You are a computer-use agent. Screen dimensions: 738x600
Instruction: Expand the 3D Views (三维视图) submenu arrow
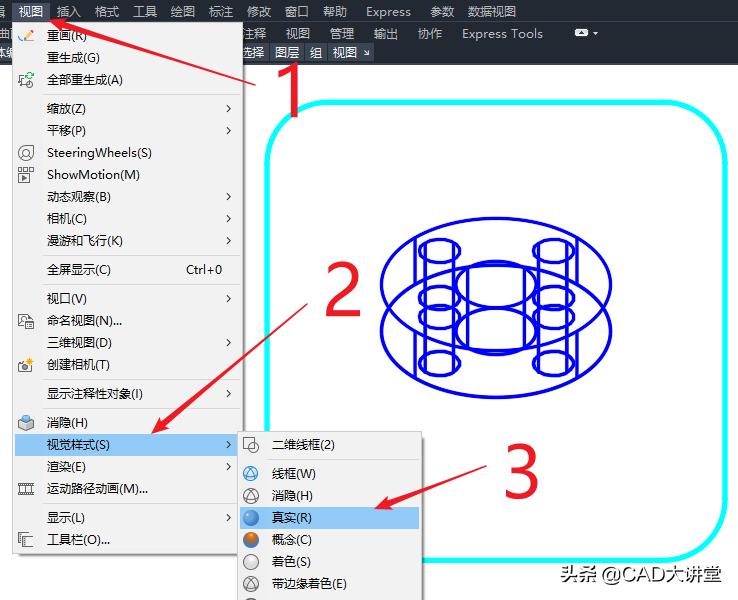pos(229,343)
